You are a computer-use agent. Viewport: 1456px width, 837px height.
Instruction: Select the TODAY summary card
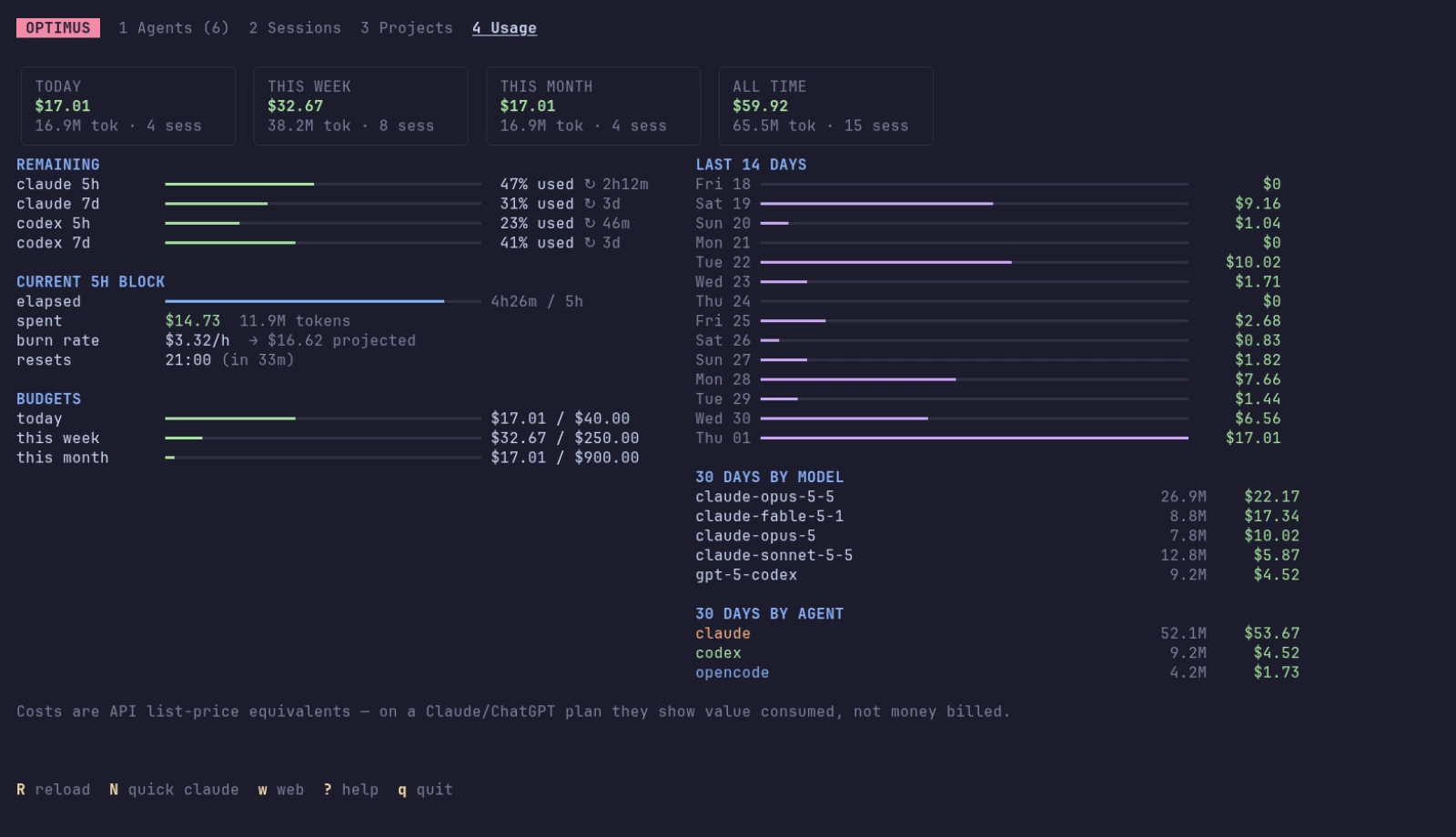tap(128, 106)
